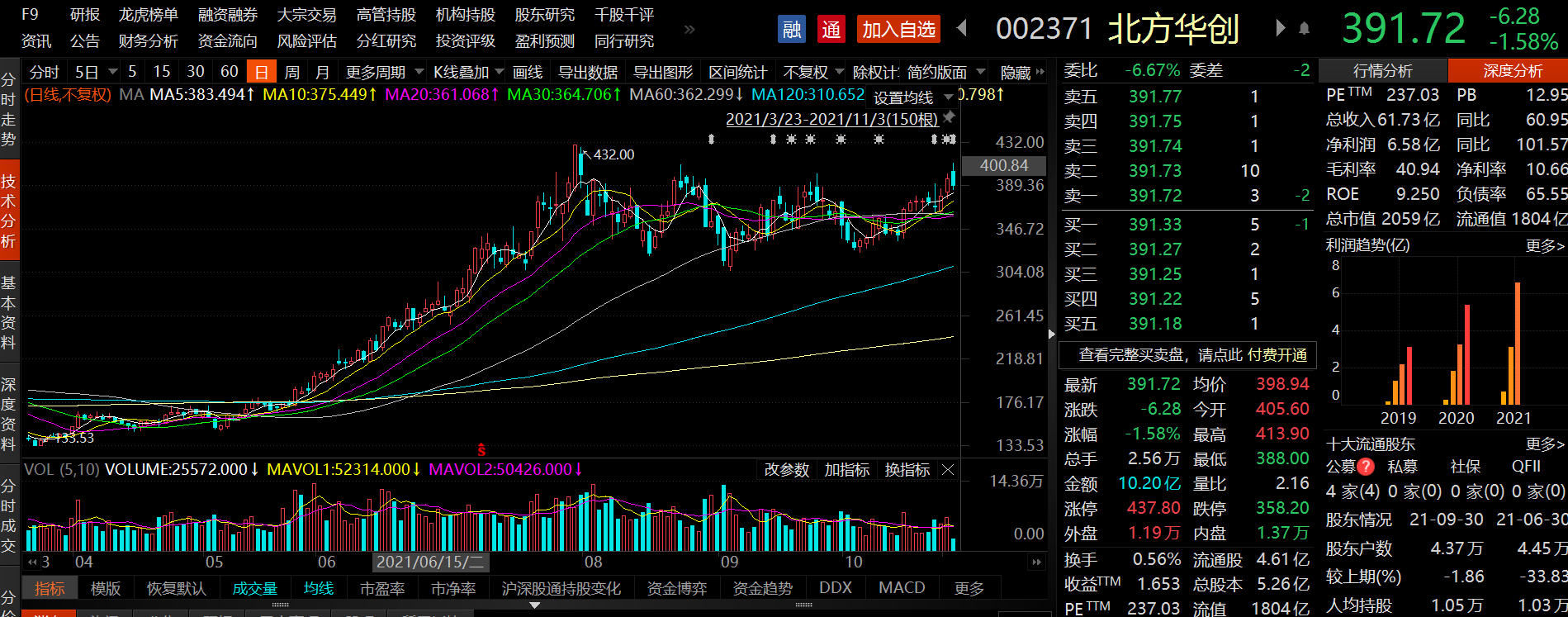This screenshot has height=617, width=1568.
Task: Jump timeline back with double-left arrows
Action: [33, 562]
